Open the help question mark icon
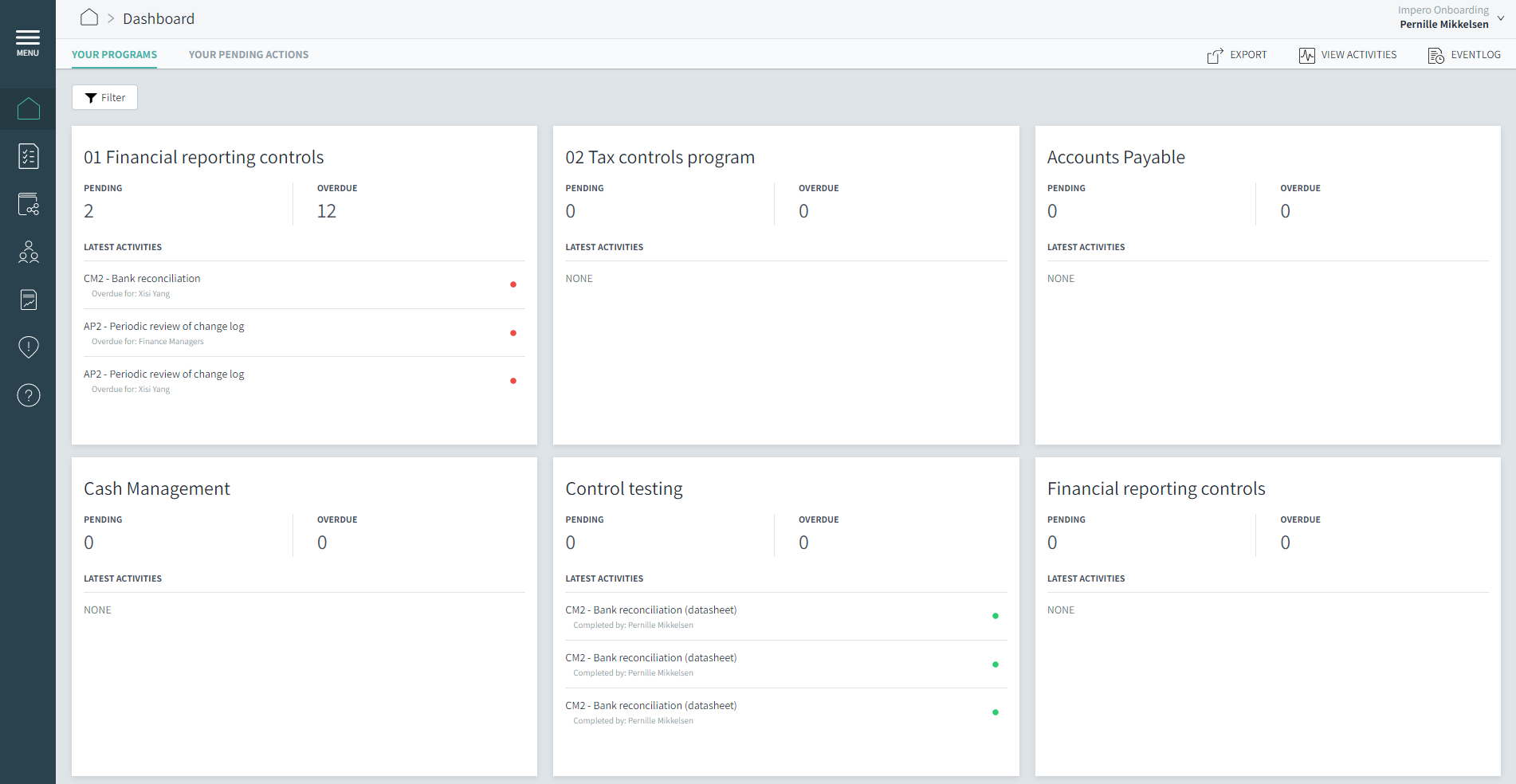This screenshot has height=784, width=1516. [29, 395]
